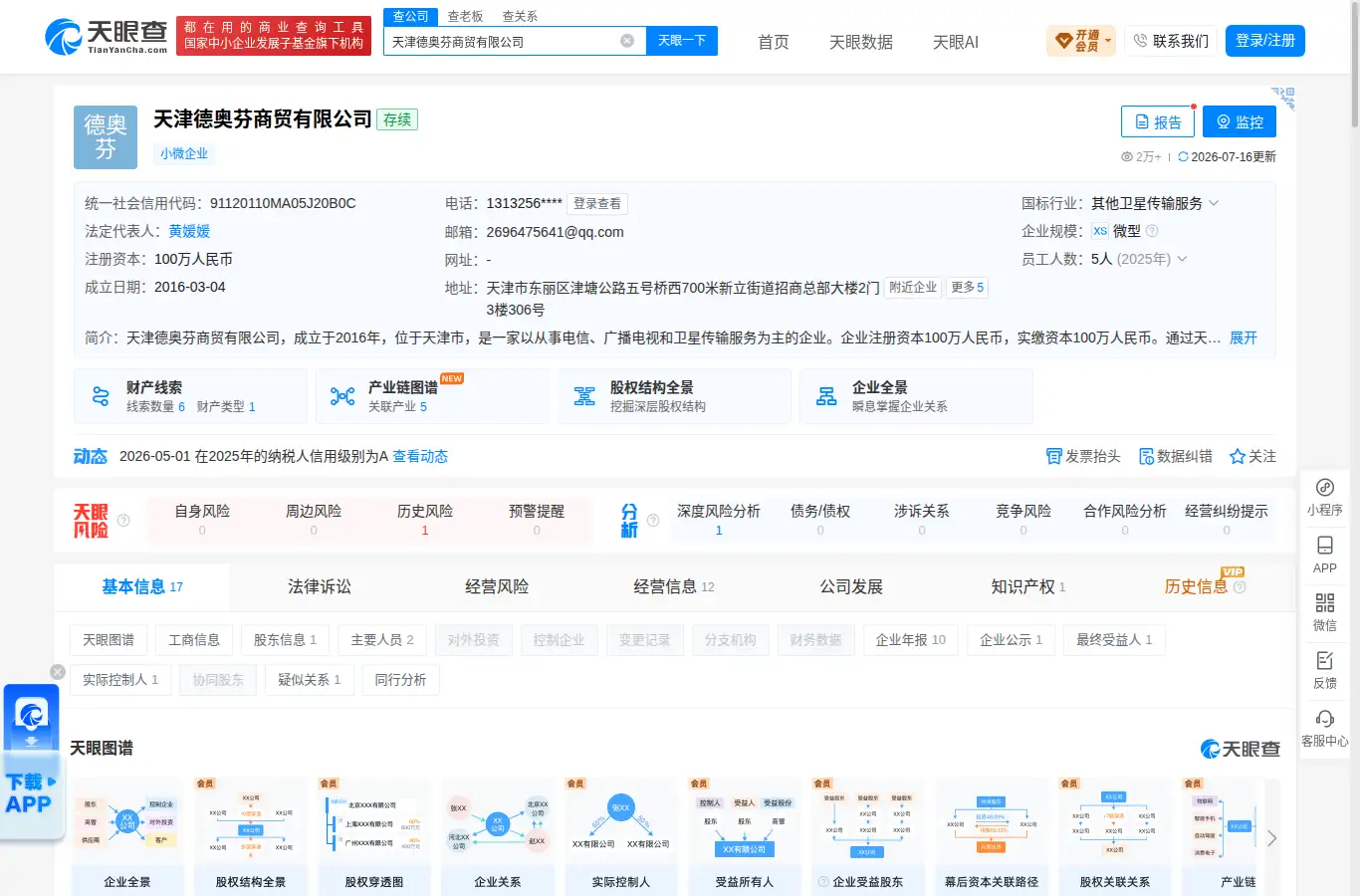The image size is (1360, 896).
Task: Click the 附近企业 button
Action: (913, 287)
